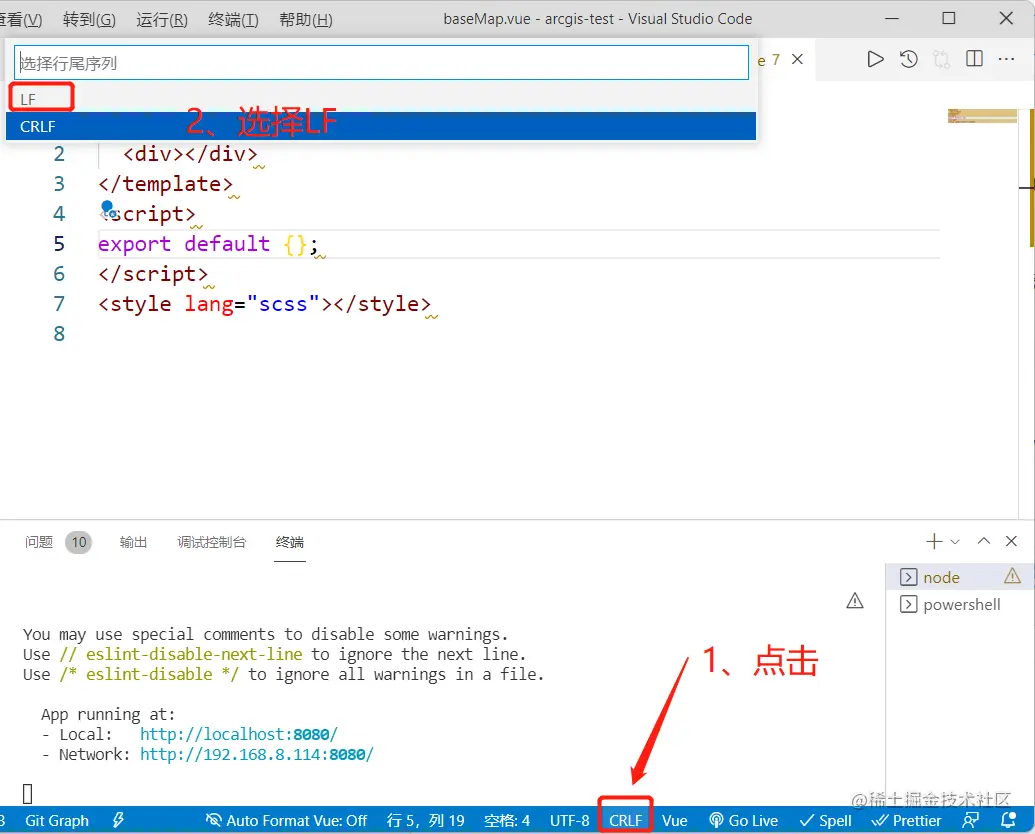Open the 终端(T) menu
1035x834 pixels.
tap(233, 19)
